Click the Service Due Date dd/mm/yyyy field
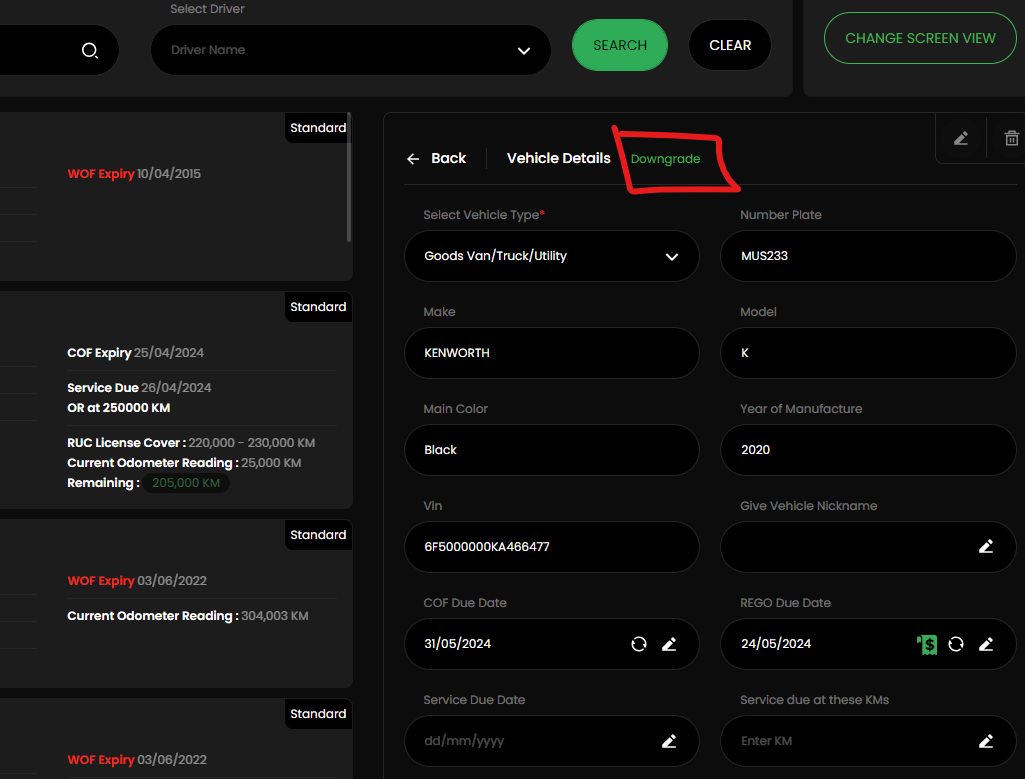This screenshot has width=1025, height=779. point(552,741)
